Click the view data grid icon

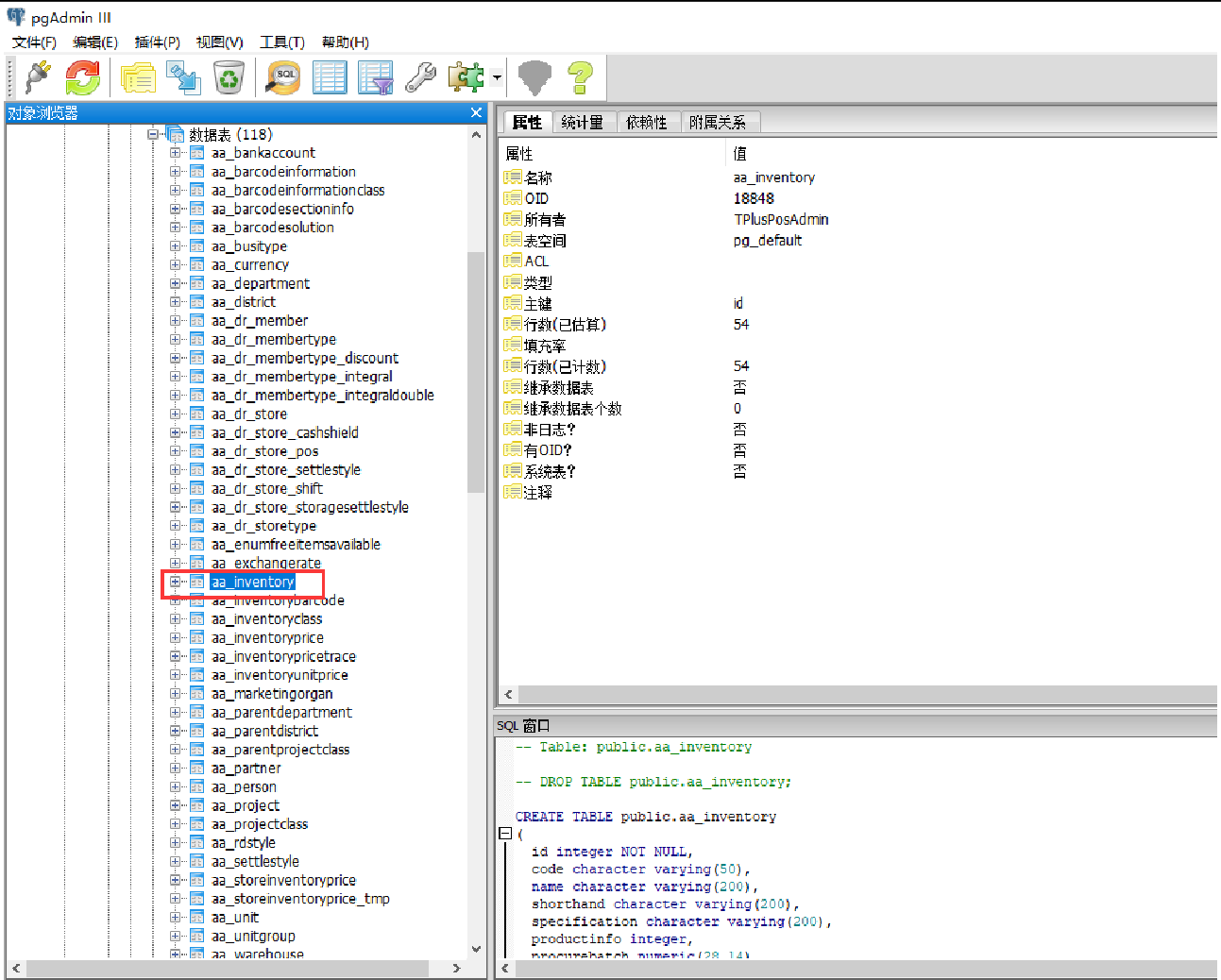pyautogui.click(x=330, y=77)
